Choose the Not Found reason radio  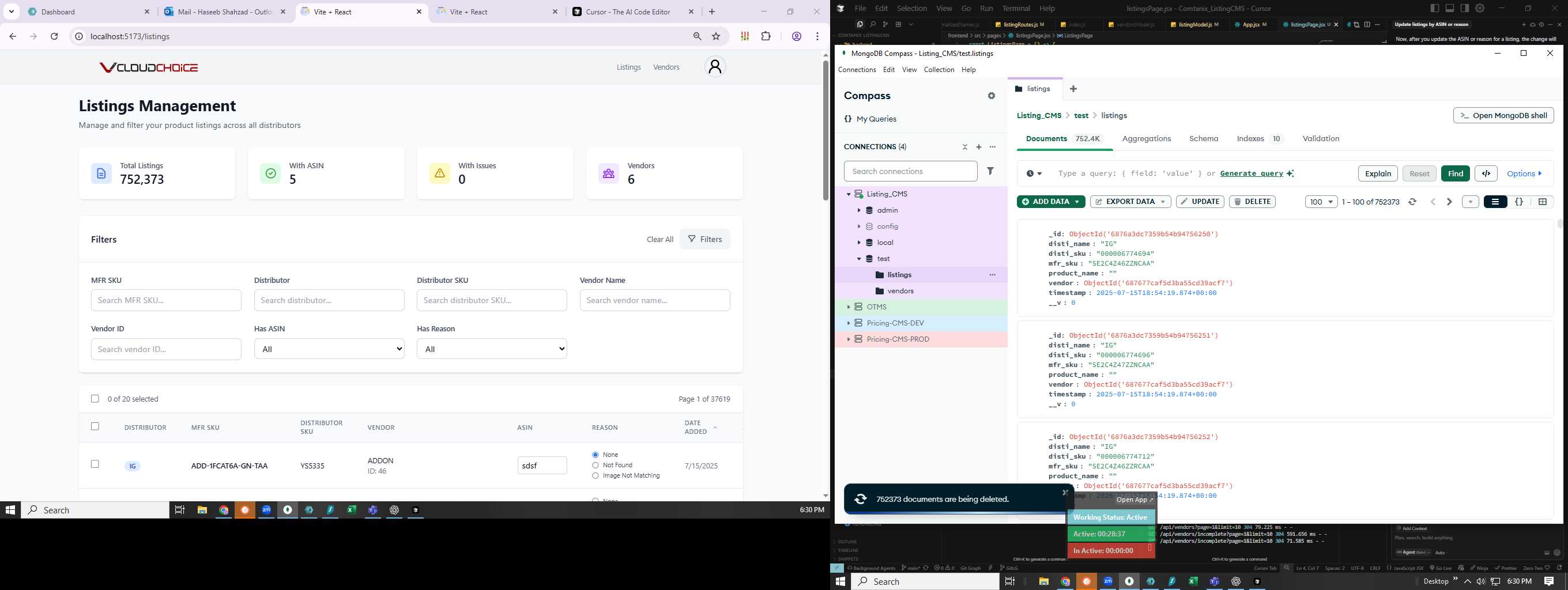click(x=595, y=466)
